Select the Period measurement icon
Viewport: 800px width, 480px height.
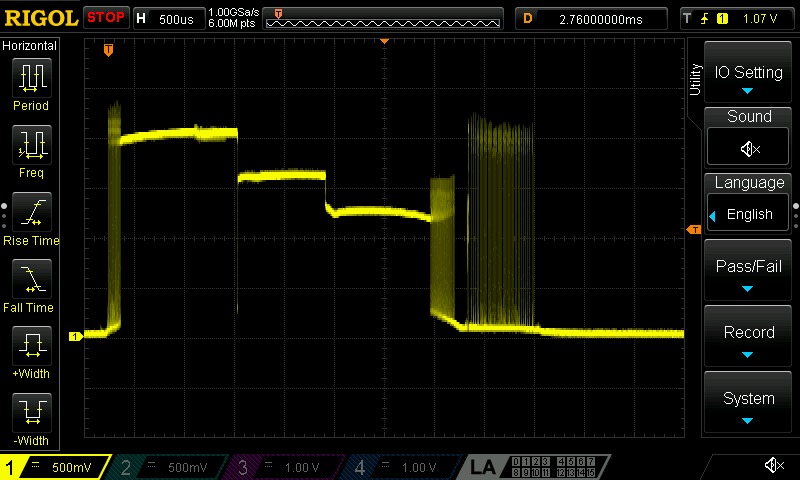(x=32, y=78)
